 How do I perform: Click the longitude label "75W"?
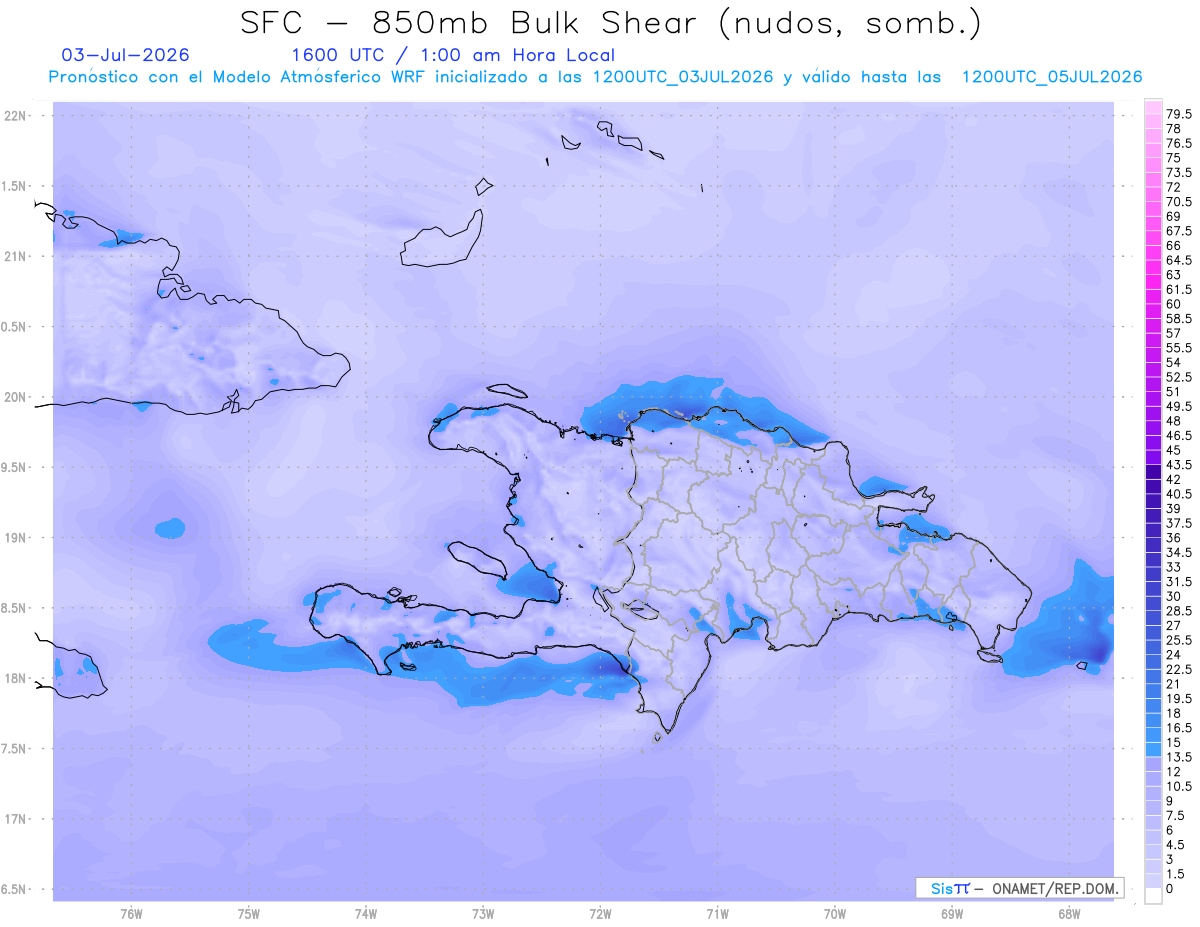249,913
